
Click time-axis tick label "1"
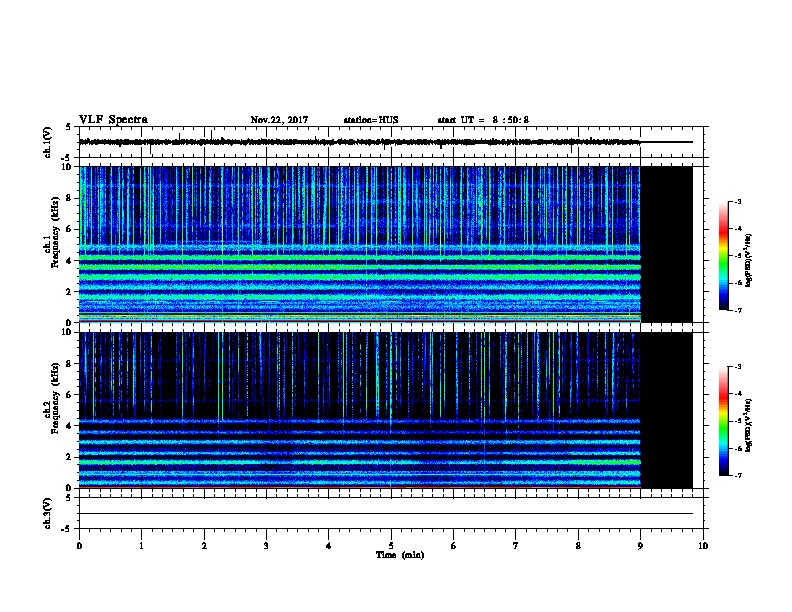pyautogui.click(x=141, y=545)
